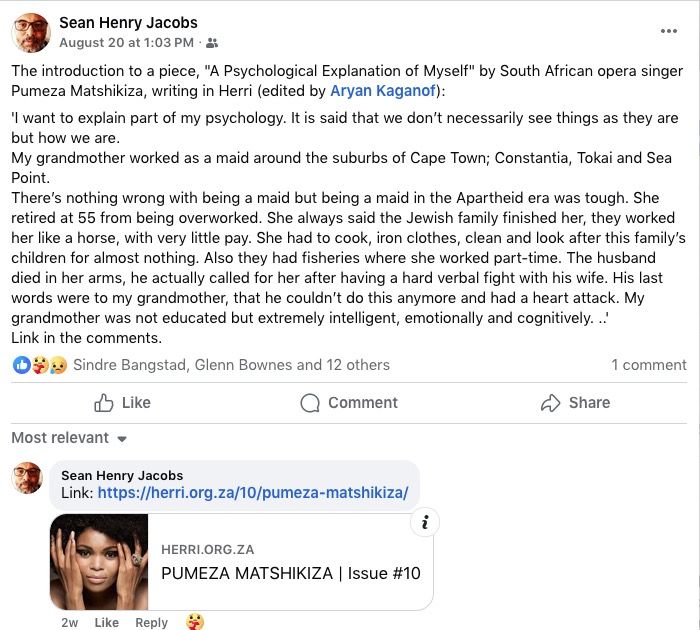
Task: Click the post reaction emoji cluster
Action: click(40, 365)
